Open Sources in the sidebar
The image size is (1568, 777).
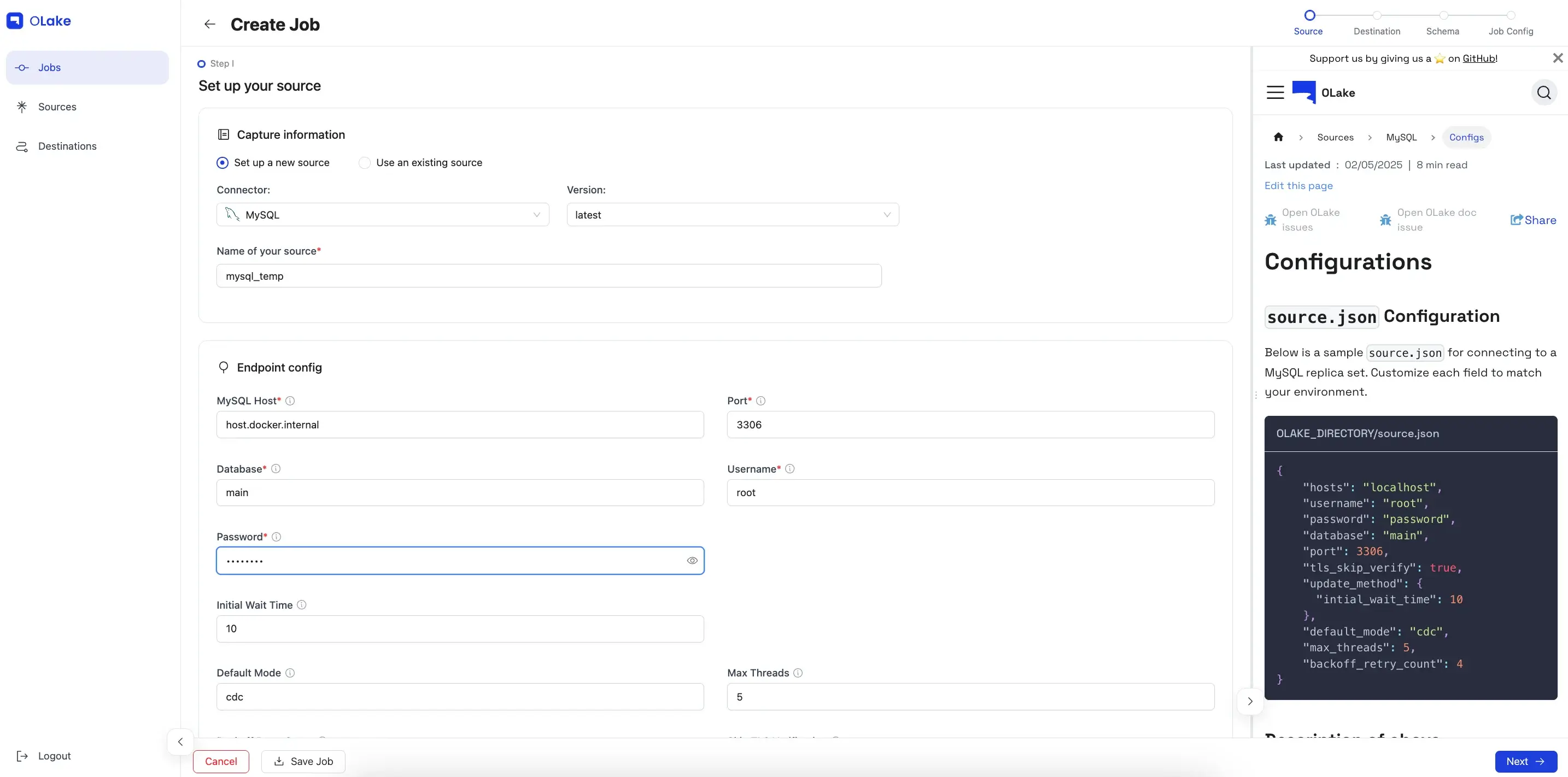click(x=57, y=107)
